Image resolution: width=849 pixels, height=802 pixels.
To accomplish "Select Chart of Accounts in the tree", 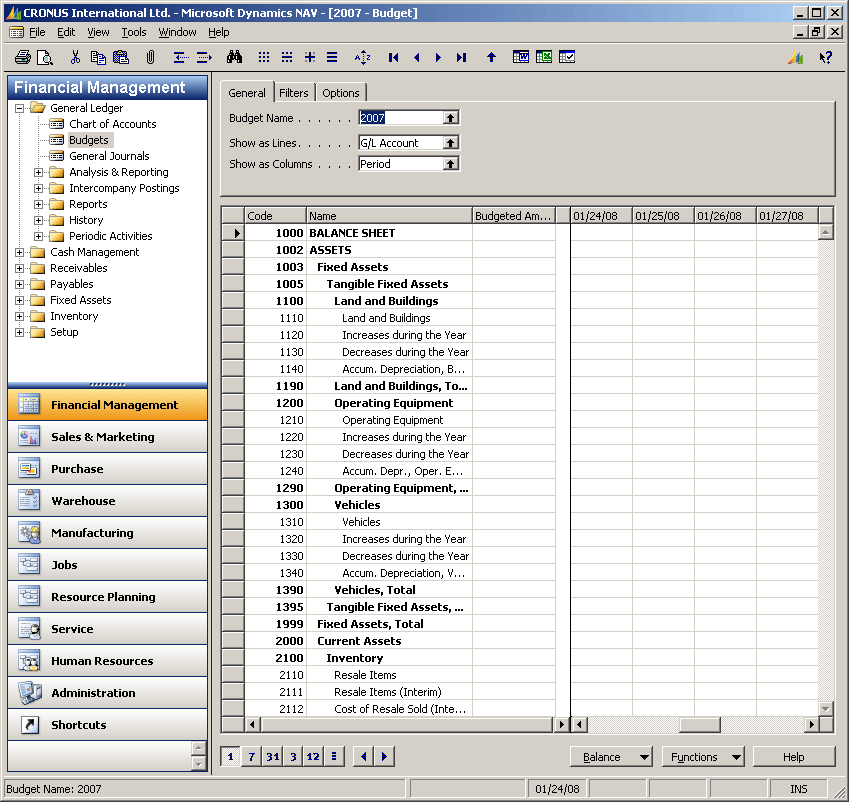I will 113,124.
